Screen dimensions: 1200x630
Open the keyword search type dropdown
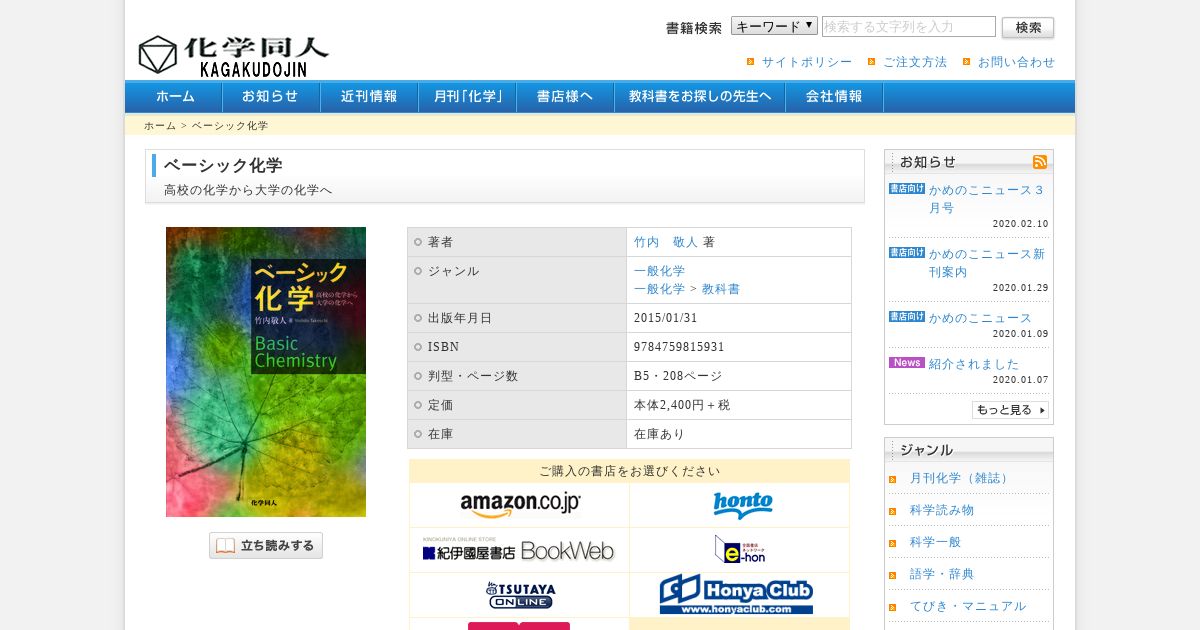[x=774, y=26]
